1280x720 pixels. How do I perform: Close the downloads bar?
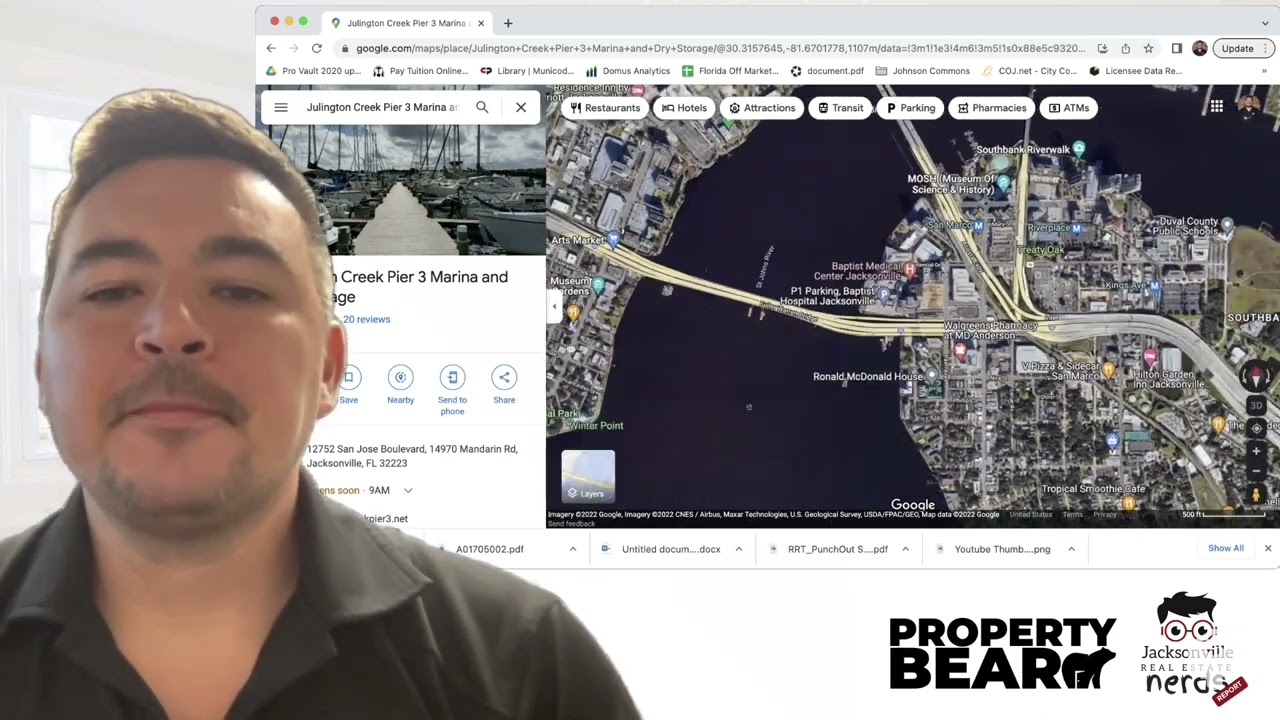(1268, 548)
